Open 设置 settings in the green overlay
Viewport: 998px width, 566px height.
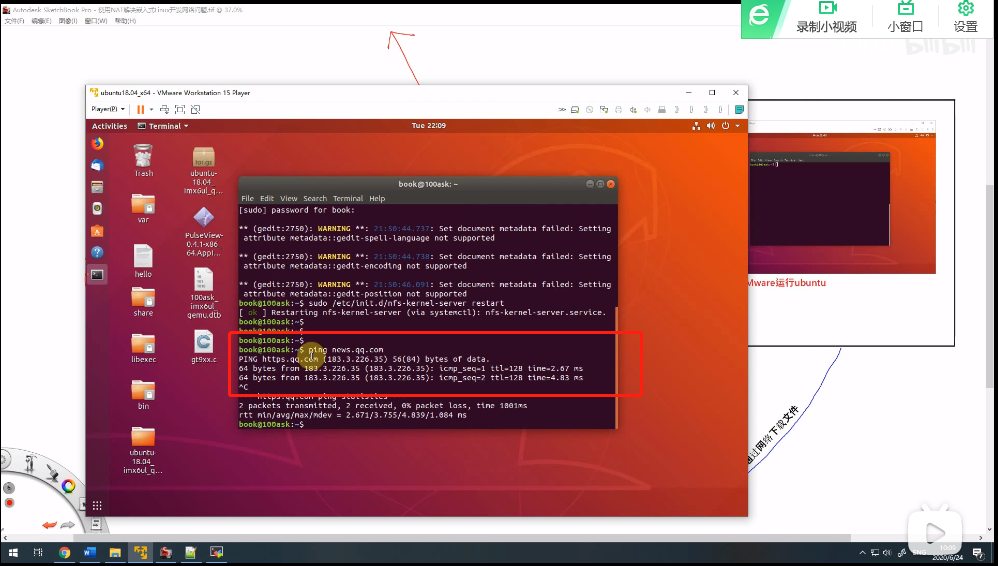pos(966,18)
